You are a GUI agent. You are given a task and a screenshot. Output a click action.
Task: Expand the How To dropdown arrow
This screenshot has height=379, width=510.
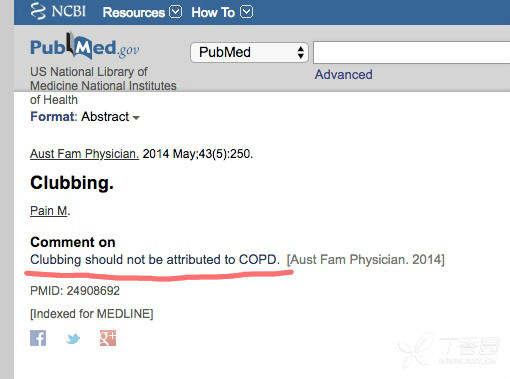[x=247, y=12]
